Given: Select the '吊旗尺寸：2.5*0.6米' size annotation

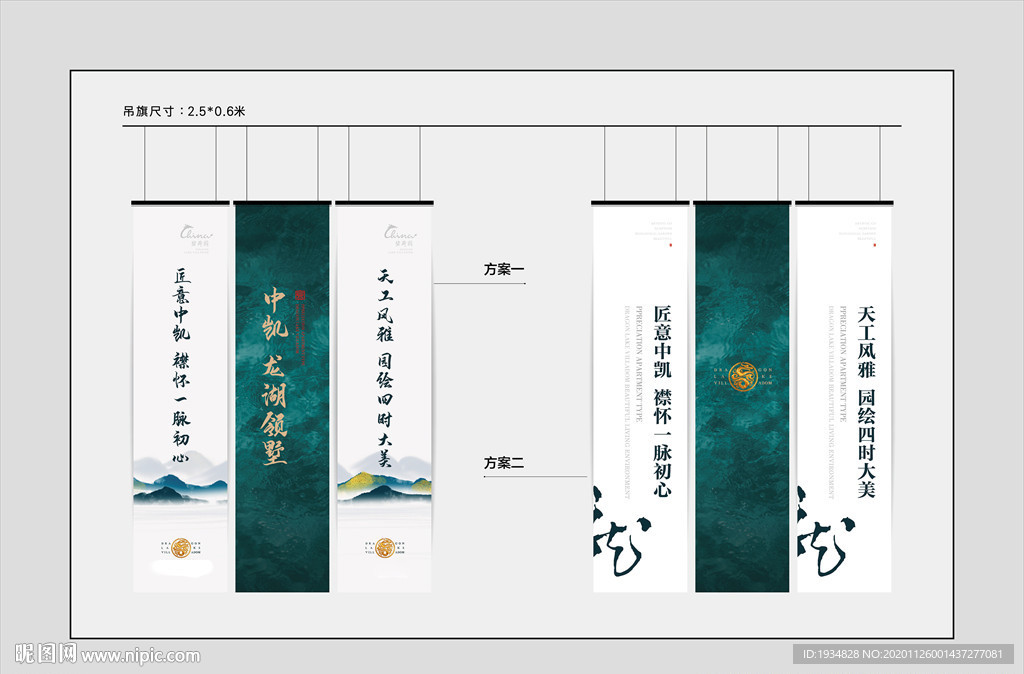Looking at the screenshot, I should [x=185, y=113].
